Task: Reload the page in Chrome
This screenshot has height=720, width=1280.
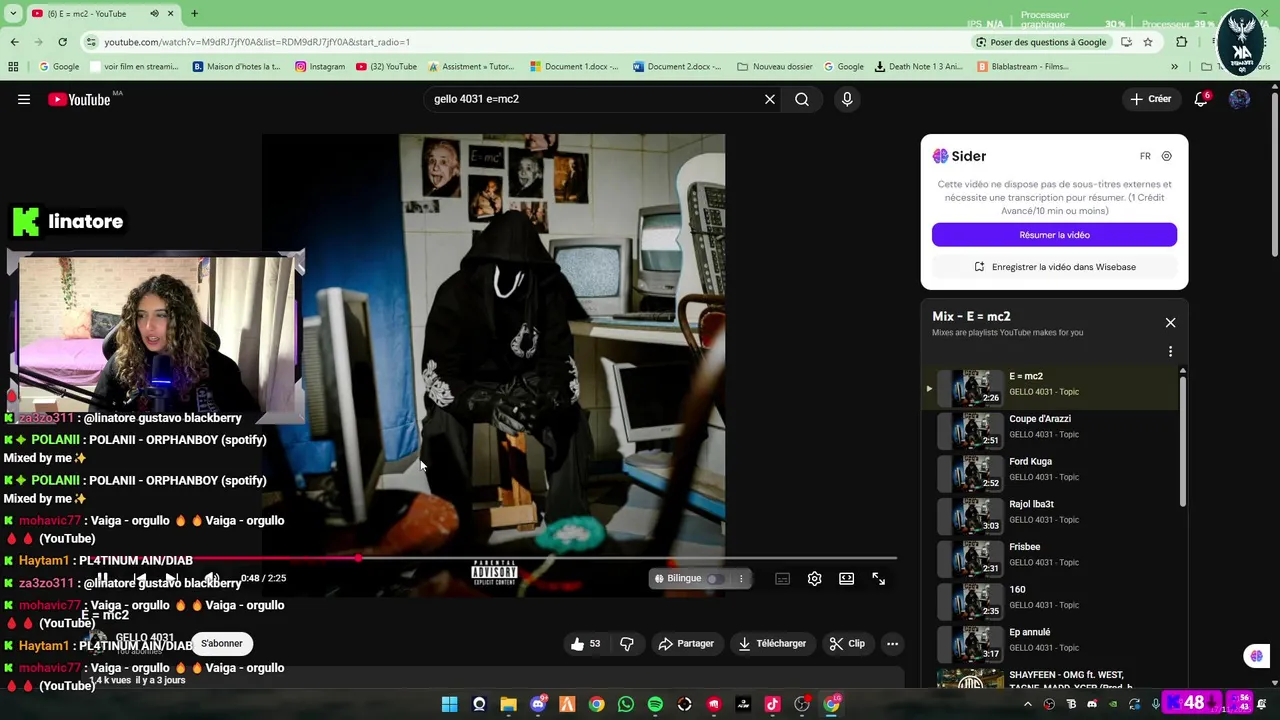Action: [x=62, y=42]
